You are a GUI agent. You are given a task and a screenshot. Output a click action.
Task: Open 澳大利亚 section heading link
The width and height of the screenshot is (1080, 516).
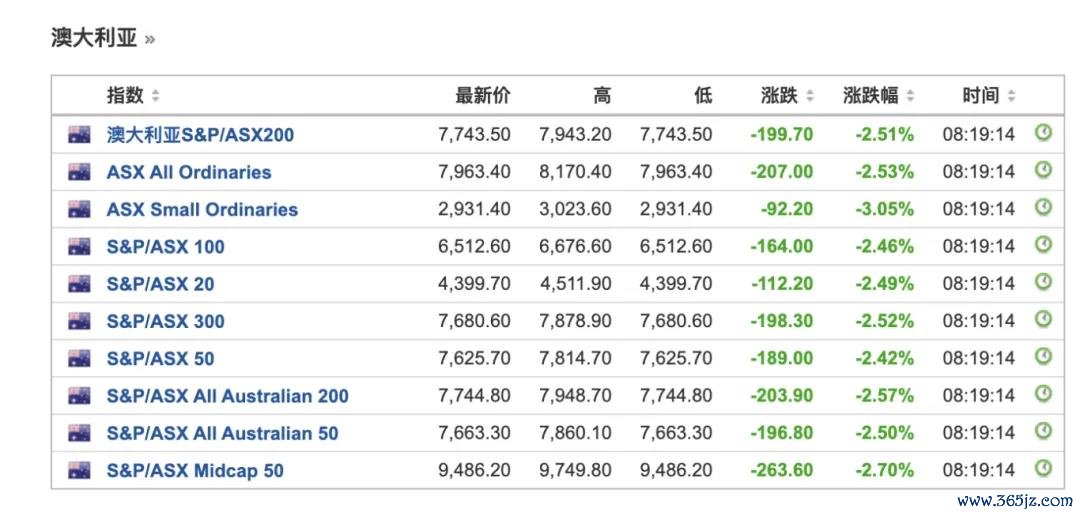(103, 38)
